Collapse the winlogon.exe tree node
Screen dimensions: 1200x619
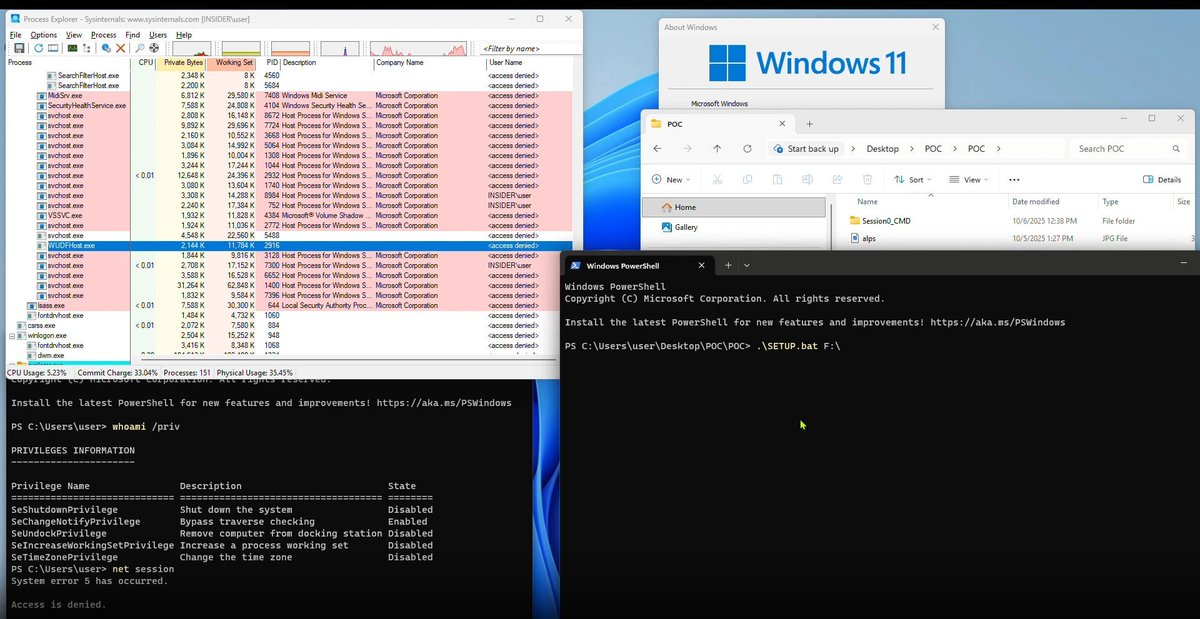pos(12,335)
